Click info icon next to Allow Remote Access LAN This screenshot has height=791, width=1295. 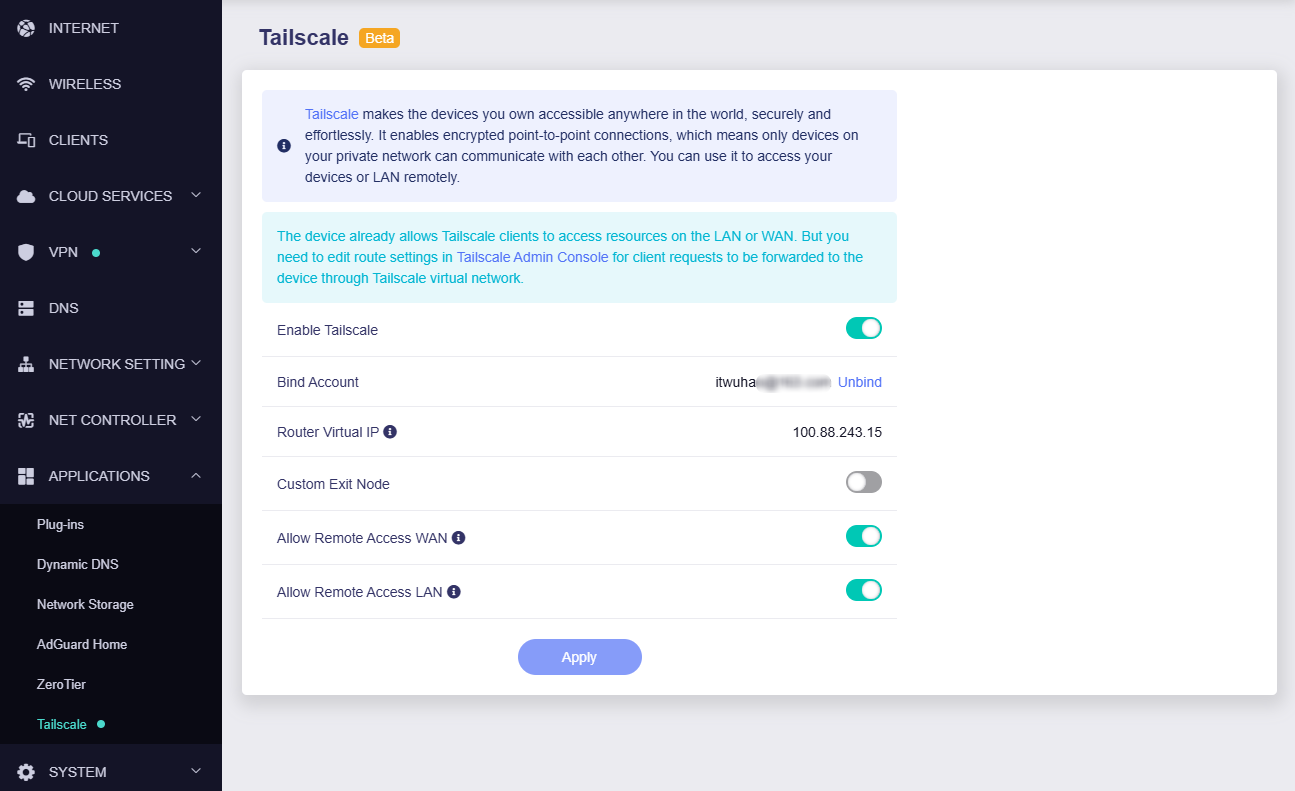coord(454,592)
